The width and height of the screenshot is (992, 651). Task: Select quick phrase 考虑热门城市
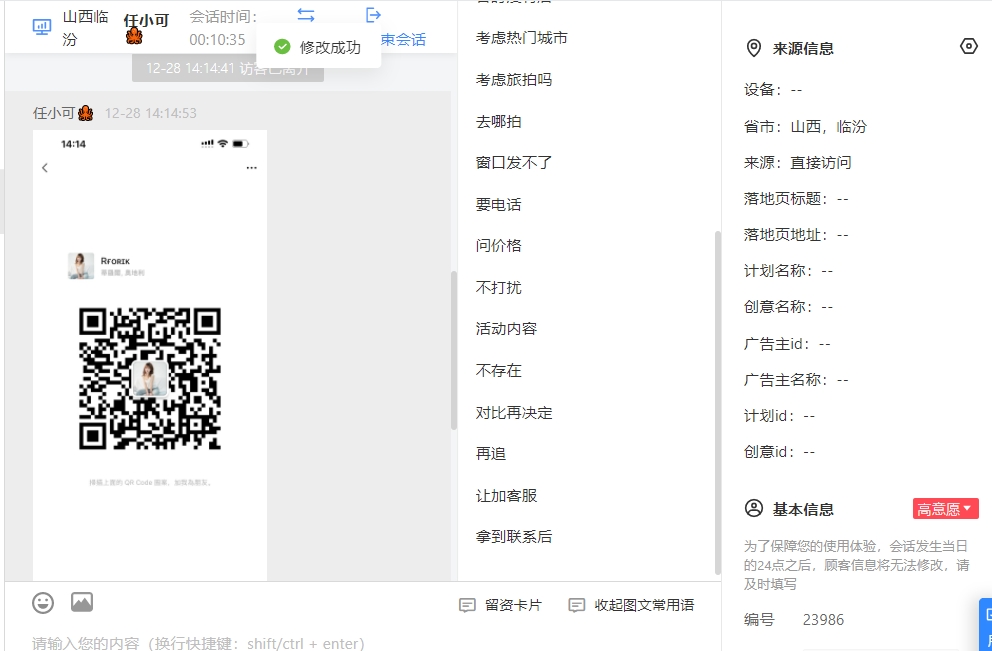click(x=521, y=38)
